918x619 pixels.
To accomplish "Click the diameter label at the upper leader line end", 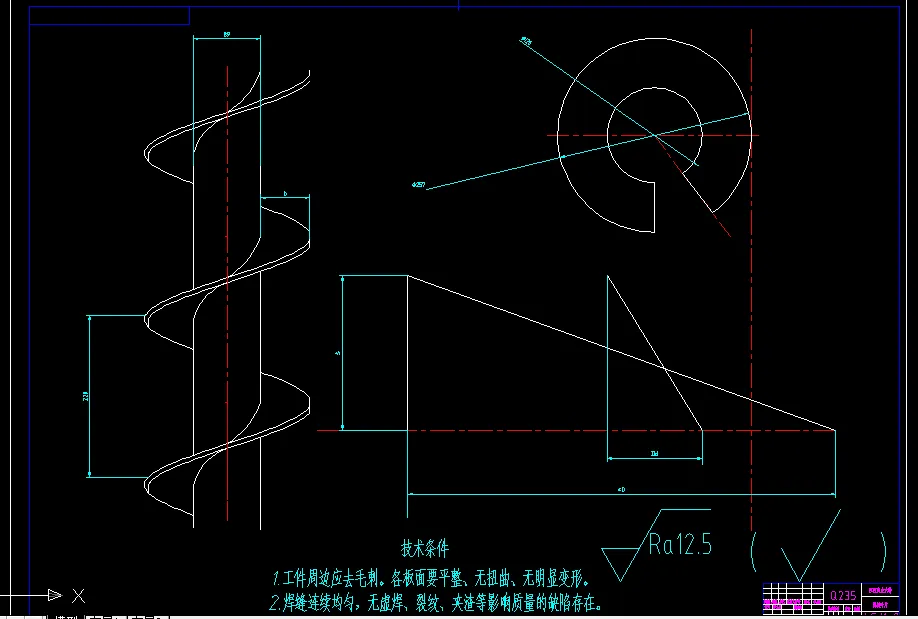I will 526,41.
